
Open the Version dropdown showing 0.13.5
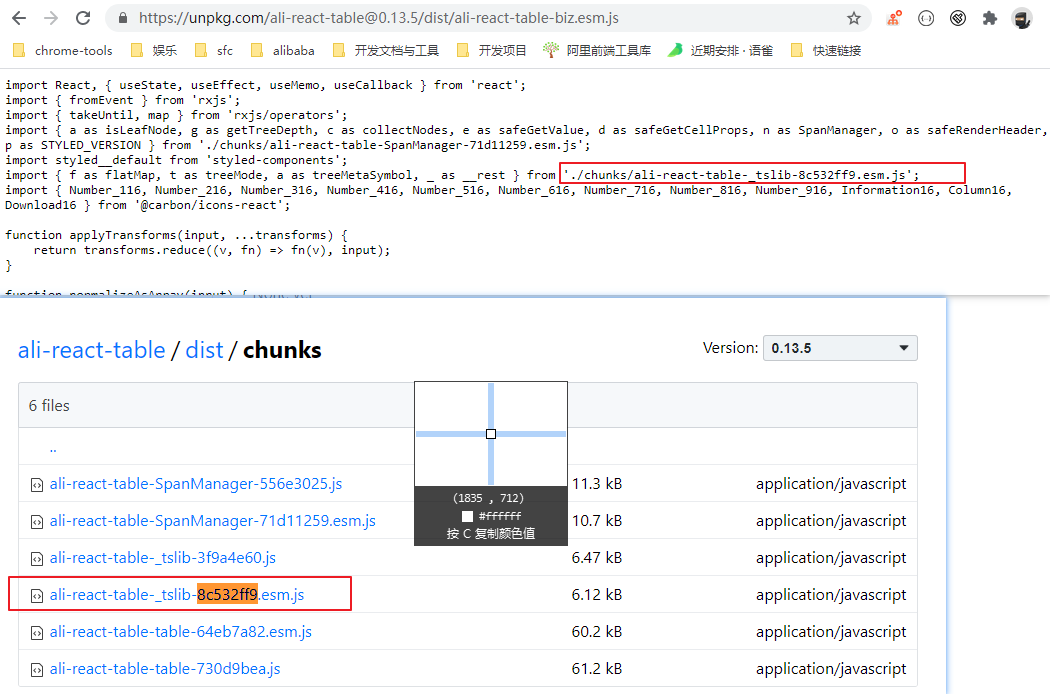point(840,348)
